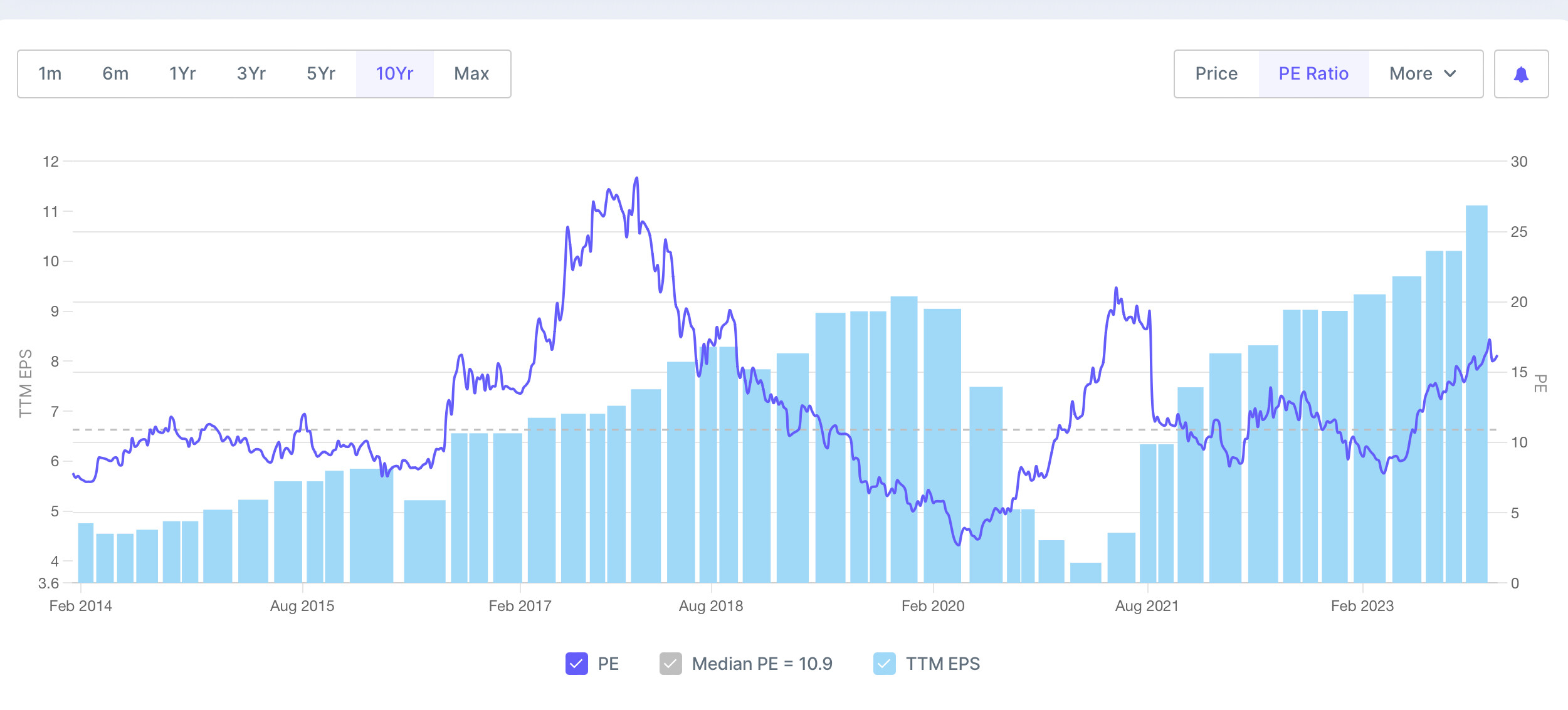The height and width of the screenshot is (710, 1568).
Task: Choose the 3Yr time range
Action: pyautogui.click(x=251, y=74)
